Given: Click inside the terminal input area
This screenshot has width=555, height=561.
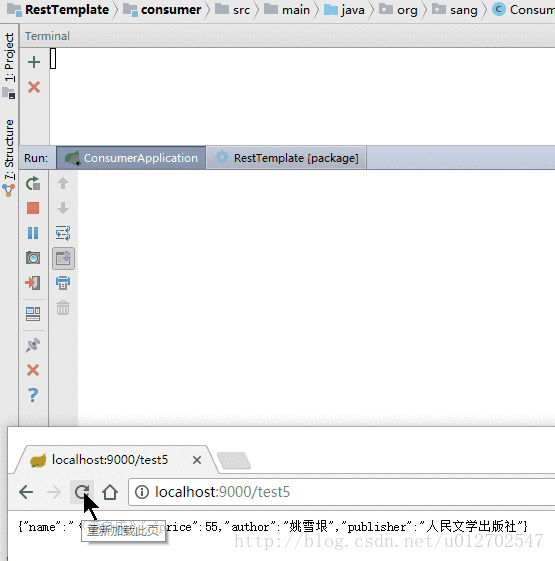Looking at the screenshot, I should (x=302, y=96).
